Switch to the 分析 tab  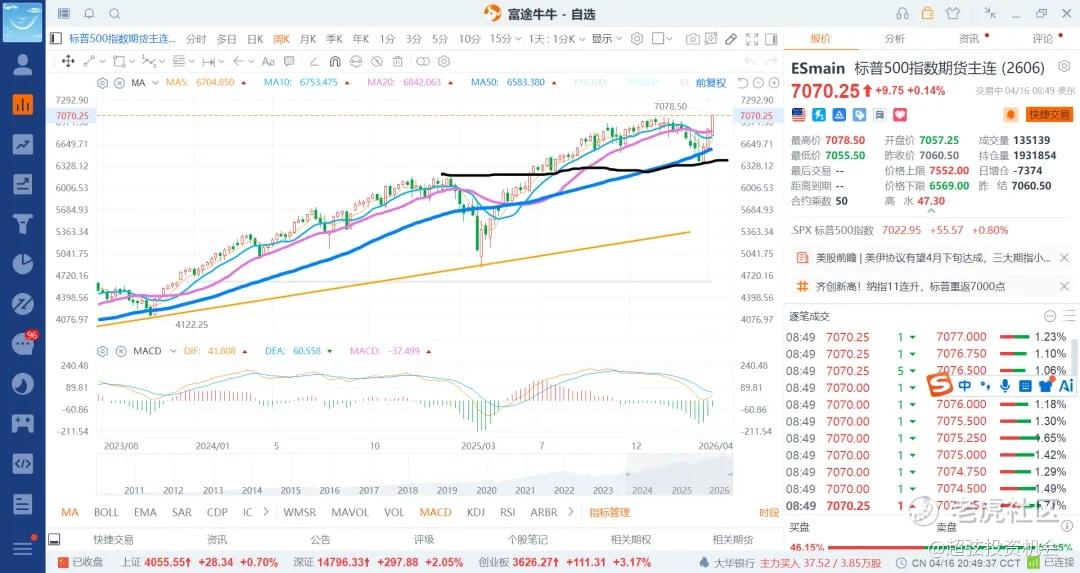tap(895, 39)
